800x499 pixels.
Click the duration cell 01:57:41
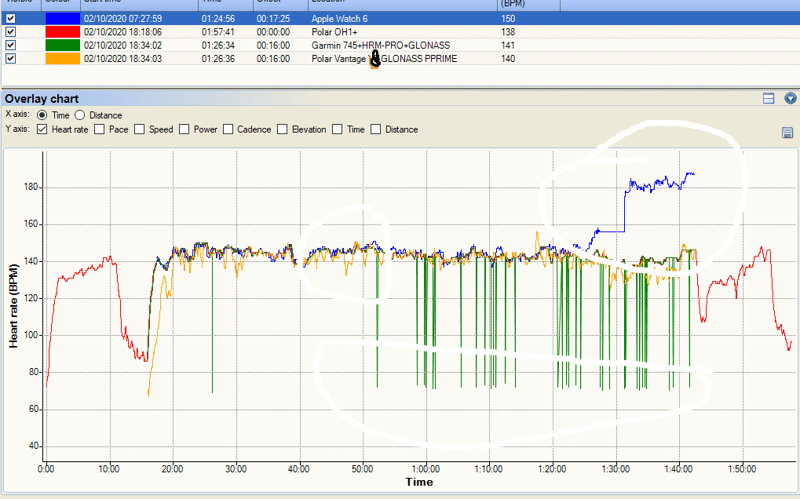(218, 32)
